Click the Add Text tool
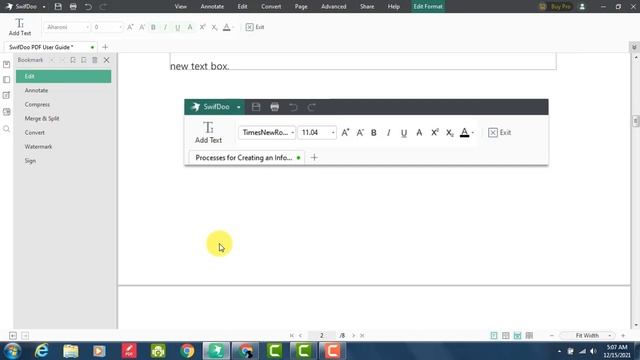Viewport: 640px width, 360px height. tap(20, 27)
